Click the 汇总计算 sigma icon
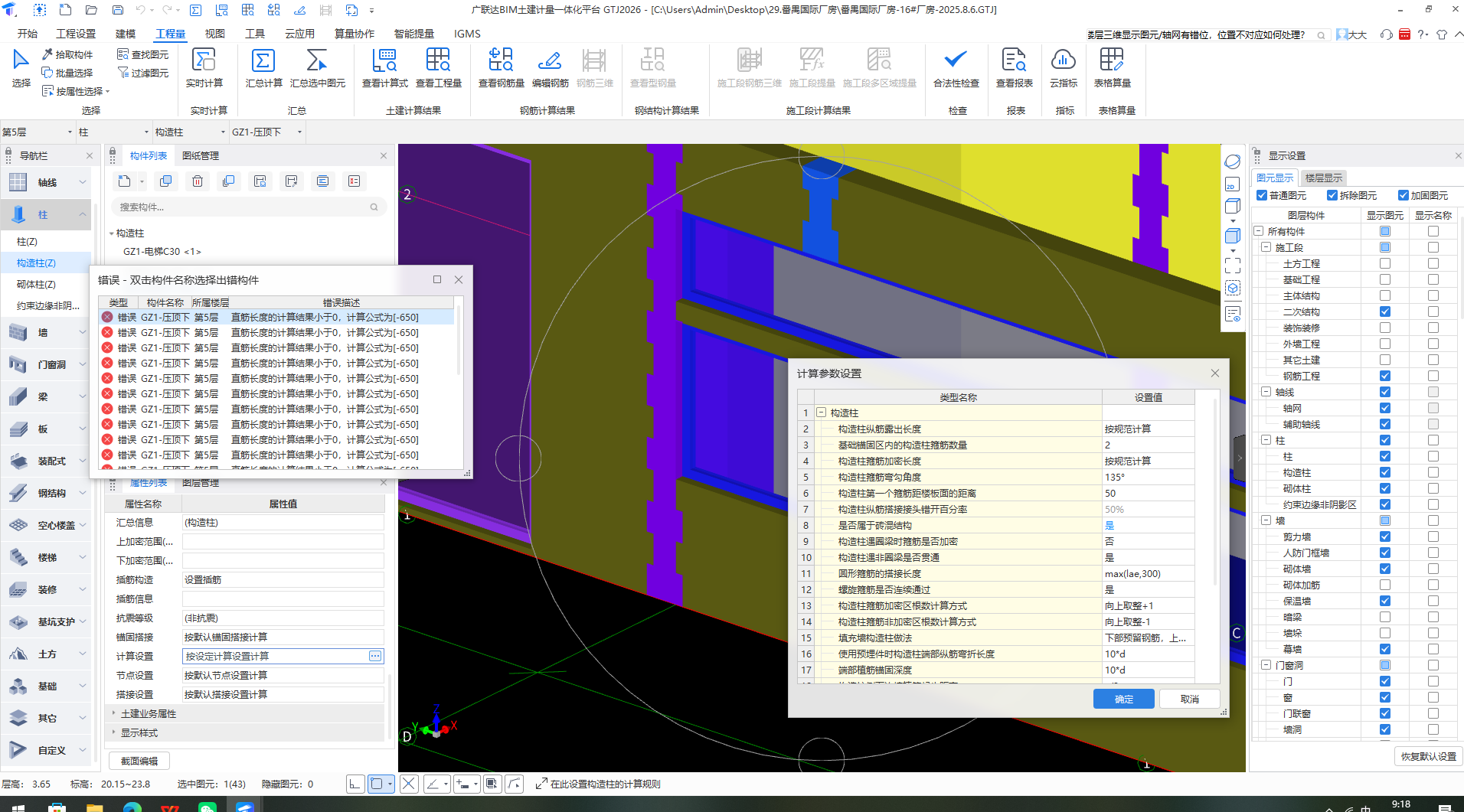The image size is (1464, 812). (263, 60)
